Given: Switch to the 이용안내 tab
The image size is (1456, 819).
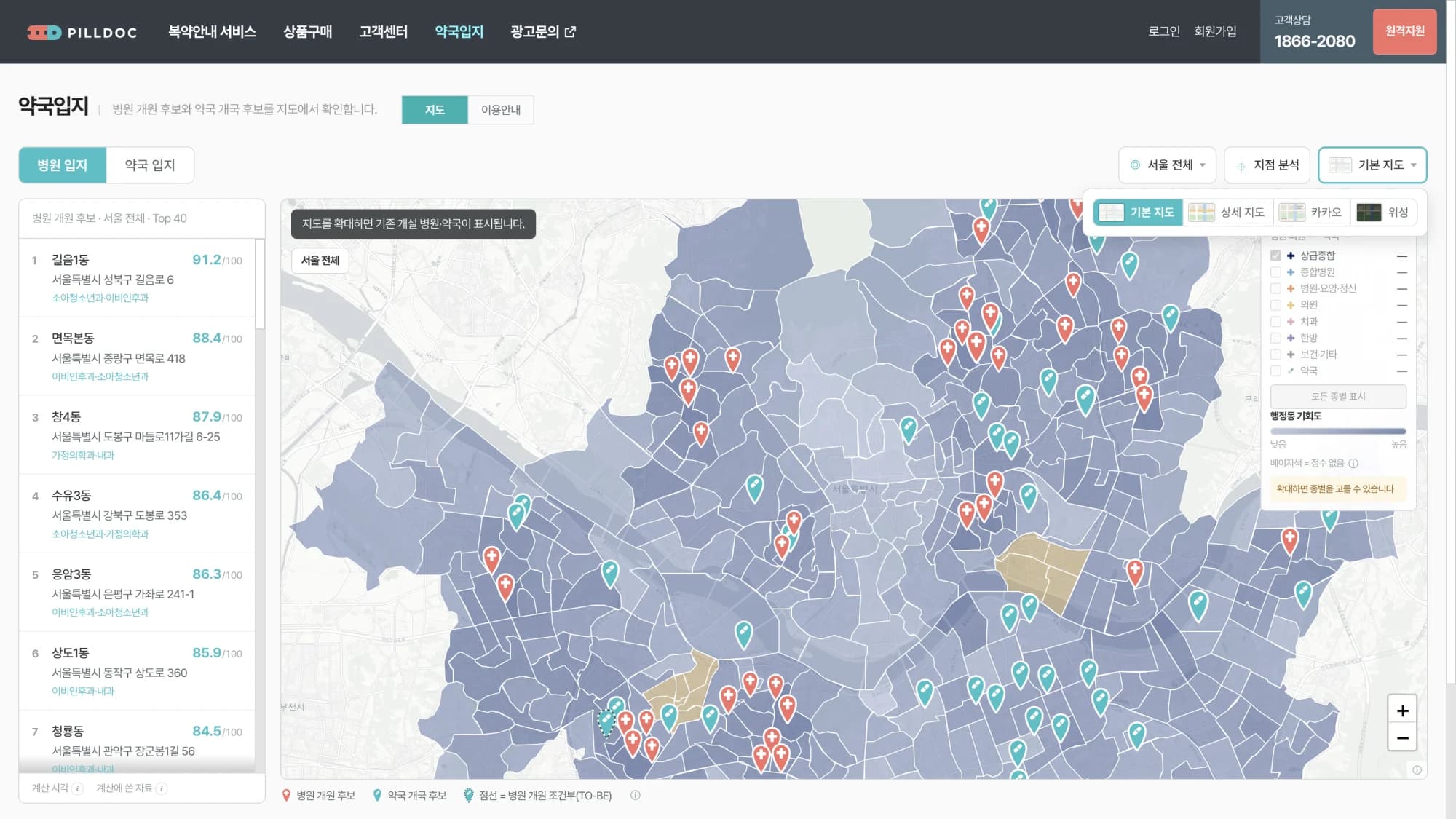Looking at the screenshot, I should (501, 110).
